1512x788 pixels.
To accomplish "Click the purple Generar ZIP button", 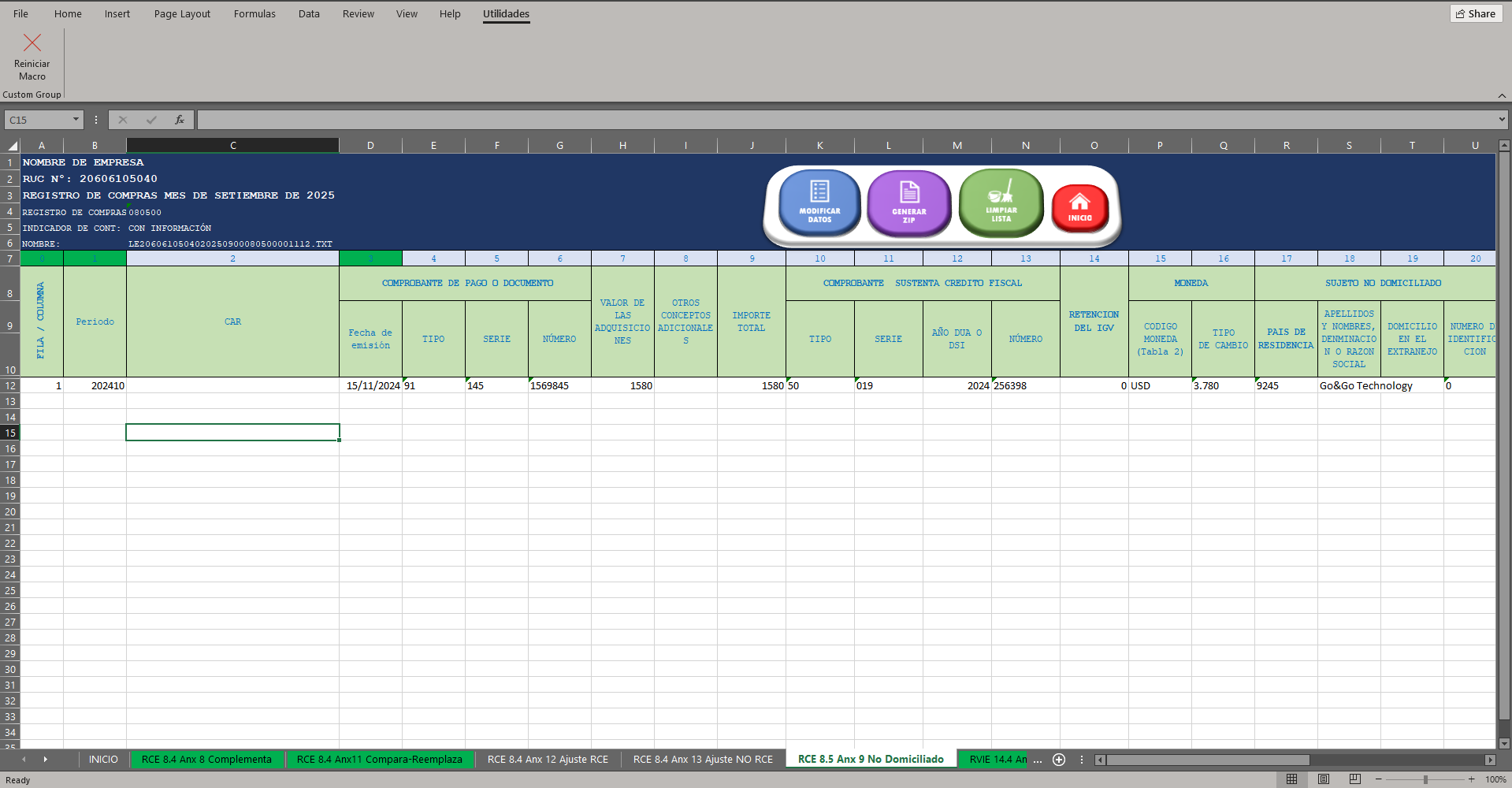I will coord(909,203).
